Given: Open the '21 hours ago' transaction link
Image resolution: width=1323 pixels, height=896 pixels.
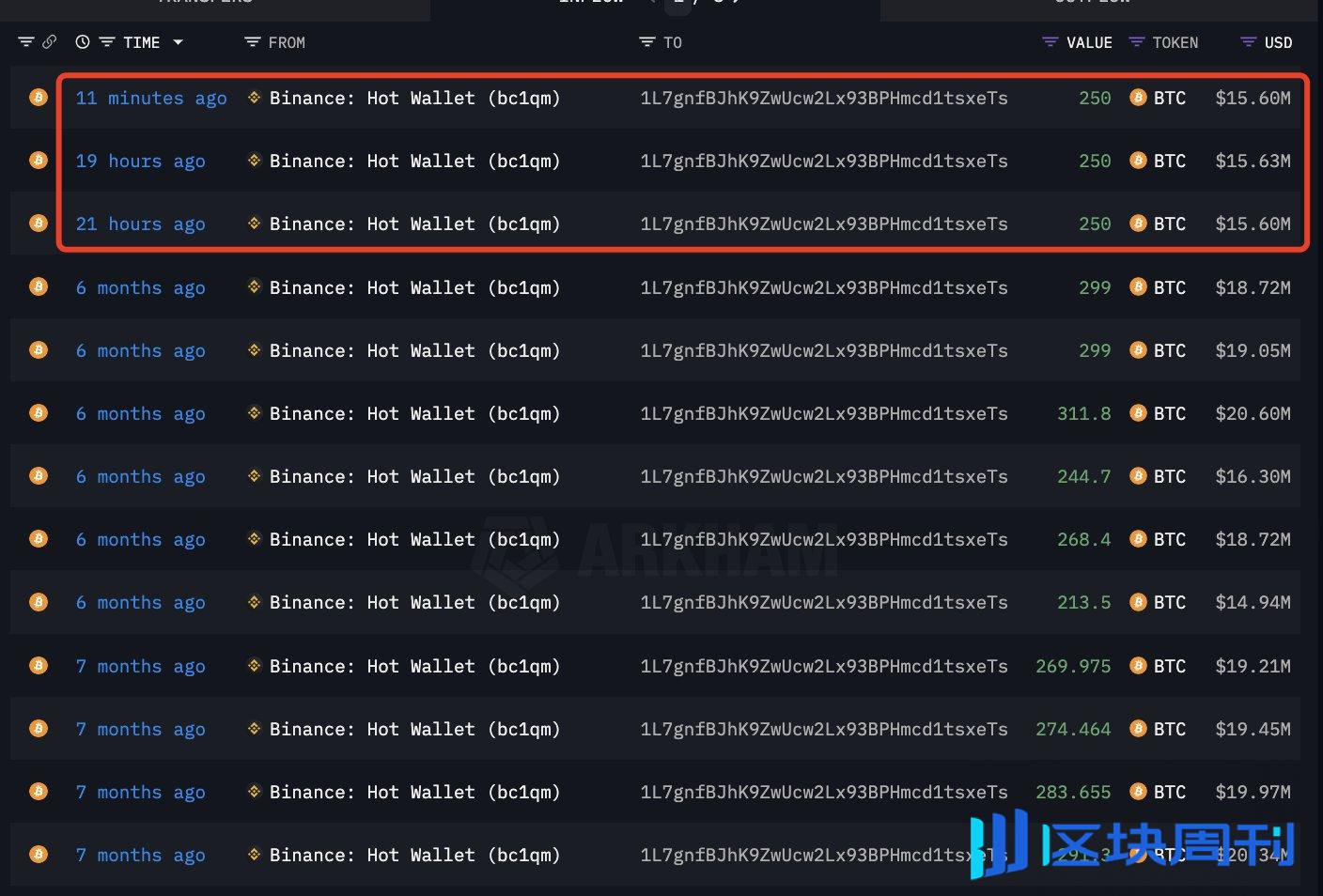Looking at the screenshot, I should [141, 224].
